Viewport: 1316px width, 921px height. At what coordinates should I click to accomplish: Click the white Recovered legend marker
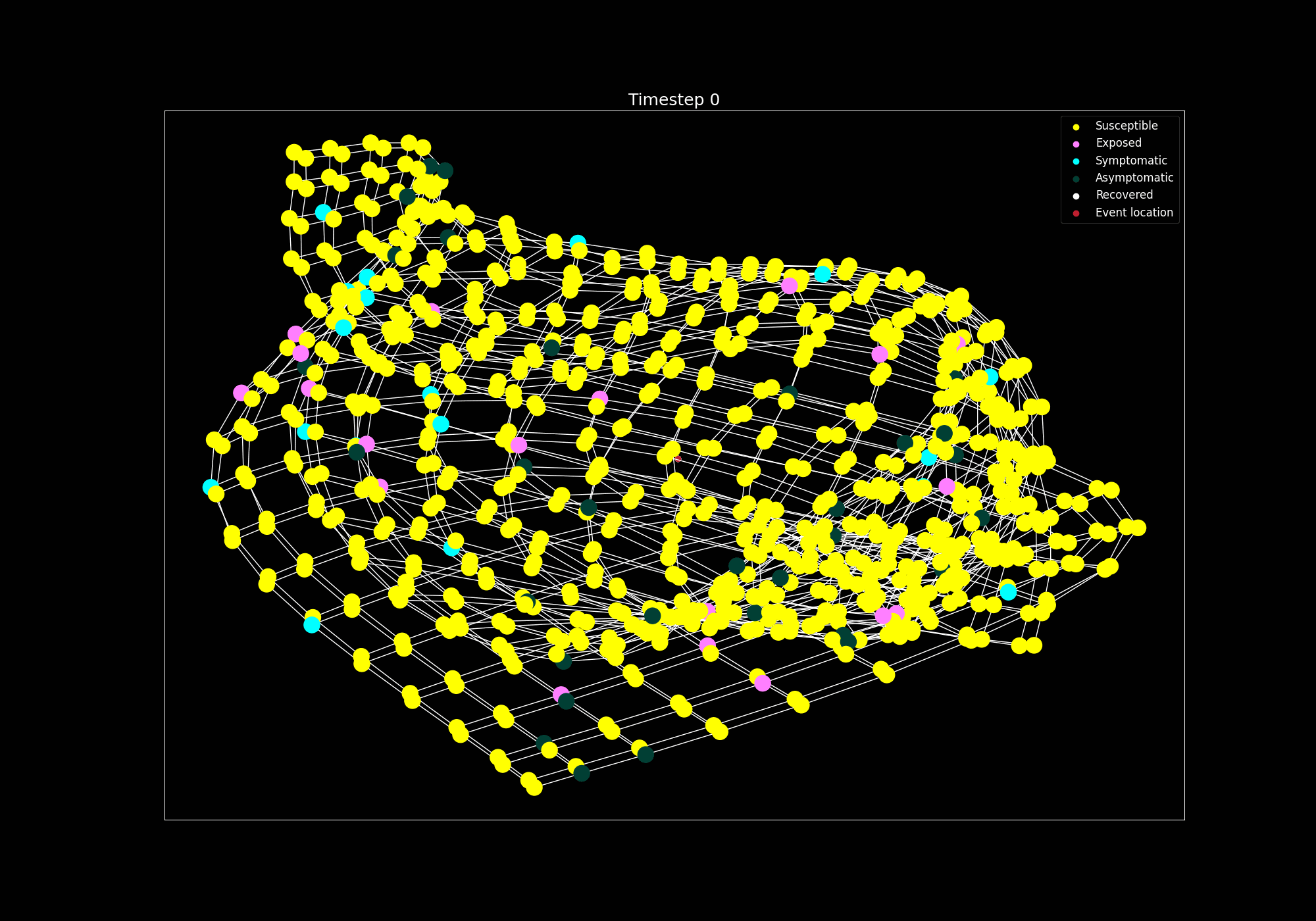click(x=1076, y=195)
